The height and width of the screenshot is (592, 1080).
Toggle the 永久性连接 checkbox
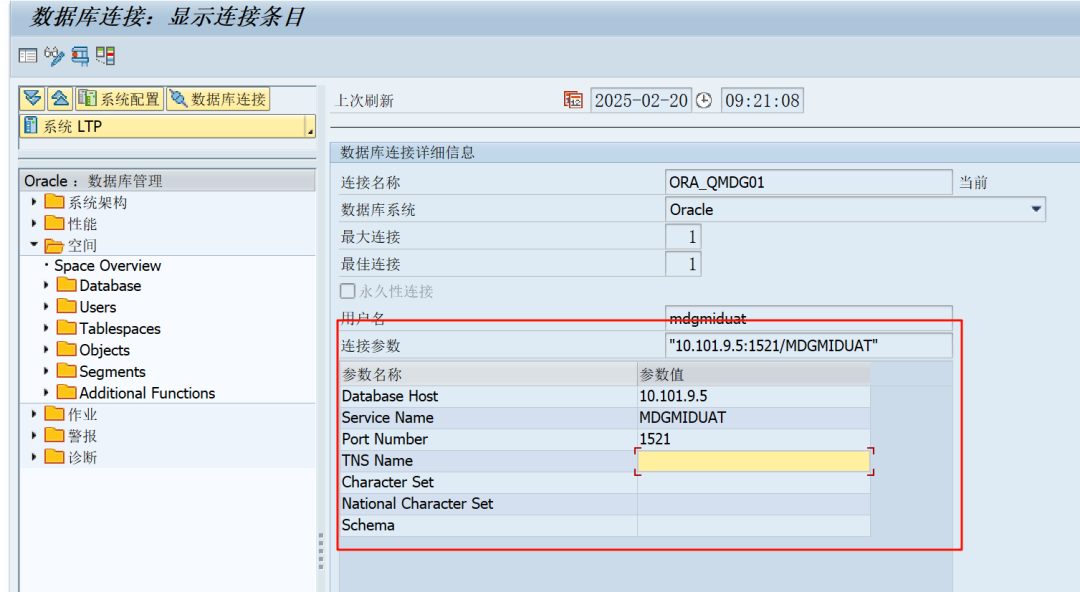point(348,291)
